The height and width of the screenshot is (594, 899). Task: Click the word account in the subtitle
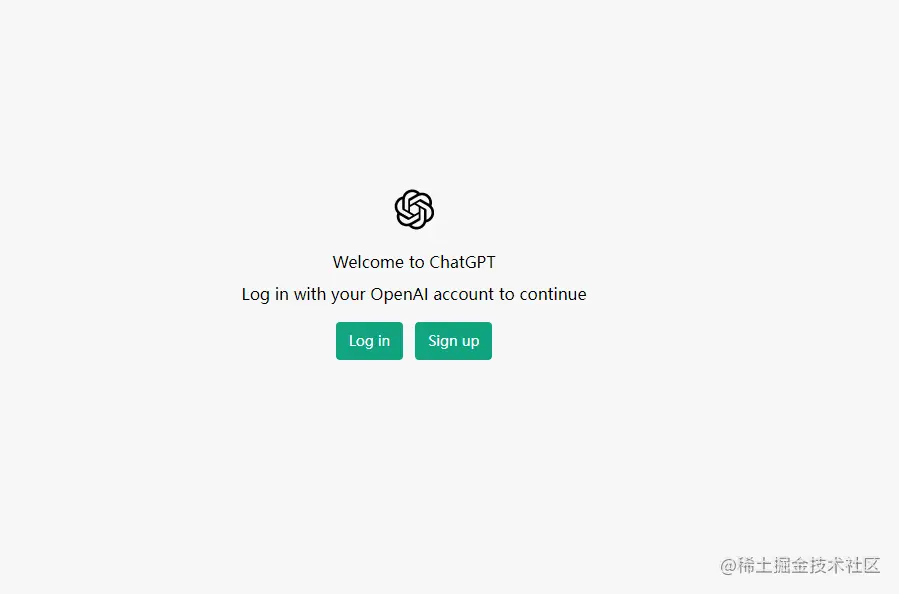point(463,295)
